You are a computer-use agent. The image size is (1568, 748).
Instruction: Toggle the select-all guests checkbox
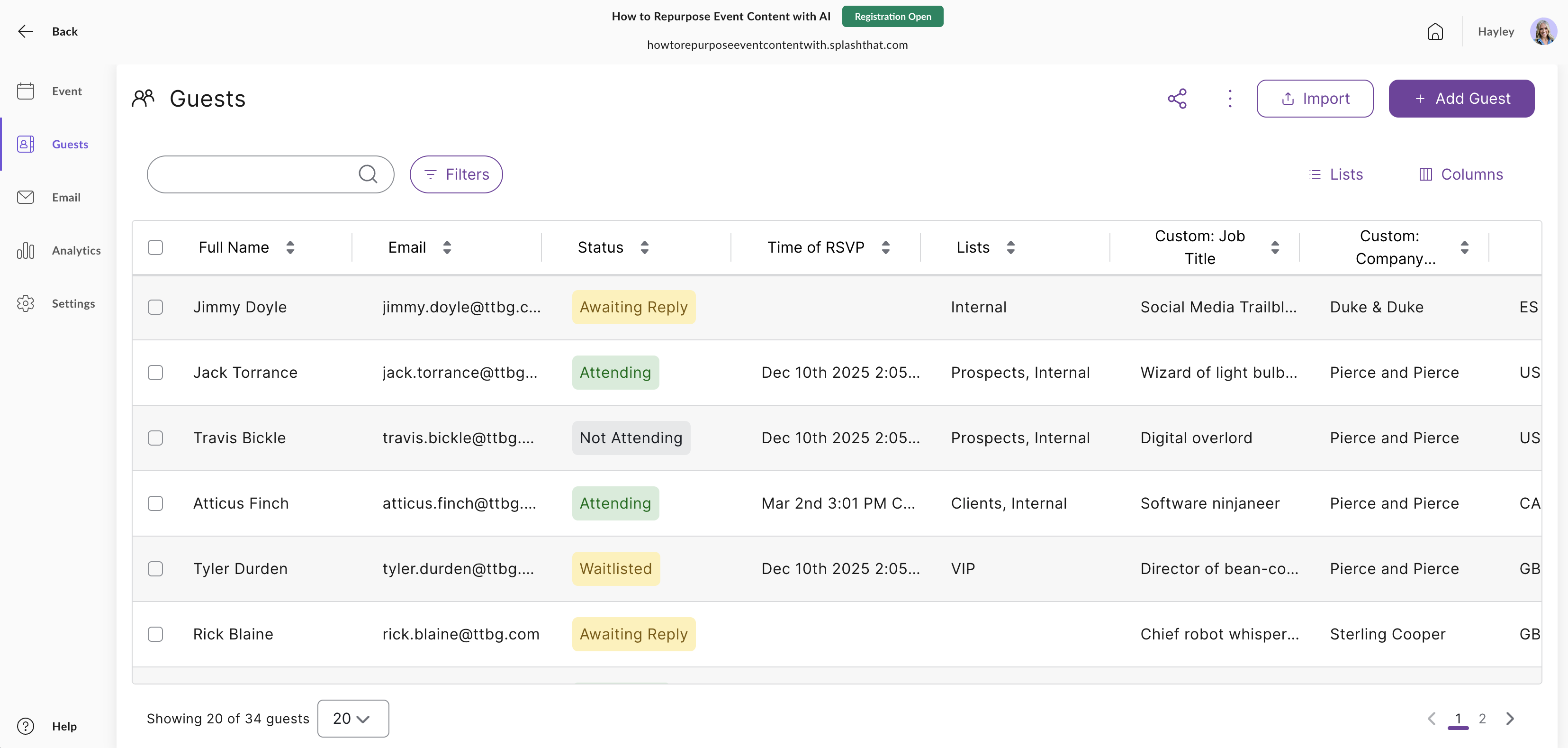coord(155,247)
